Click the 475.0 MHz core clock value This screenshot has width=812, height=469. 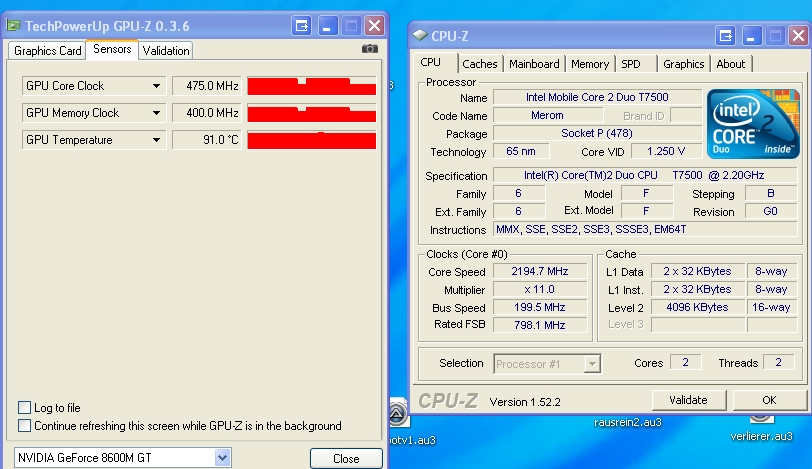click(207, 86)
